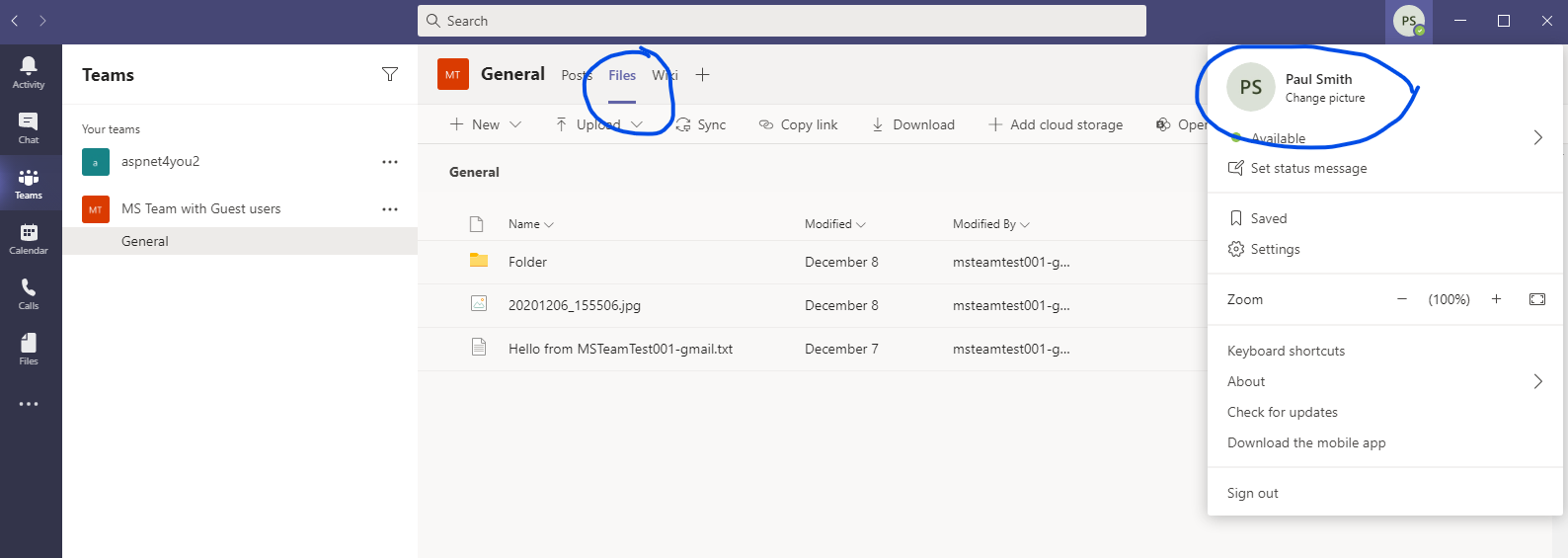The image size is (1568, 558).
Task: Click Sync in the files toolbar
Action: click(x=700, y=124)
